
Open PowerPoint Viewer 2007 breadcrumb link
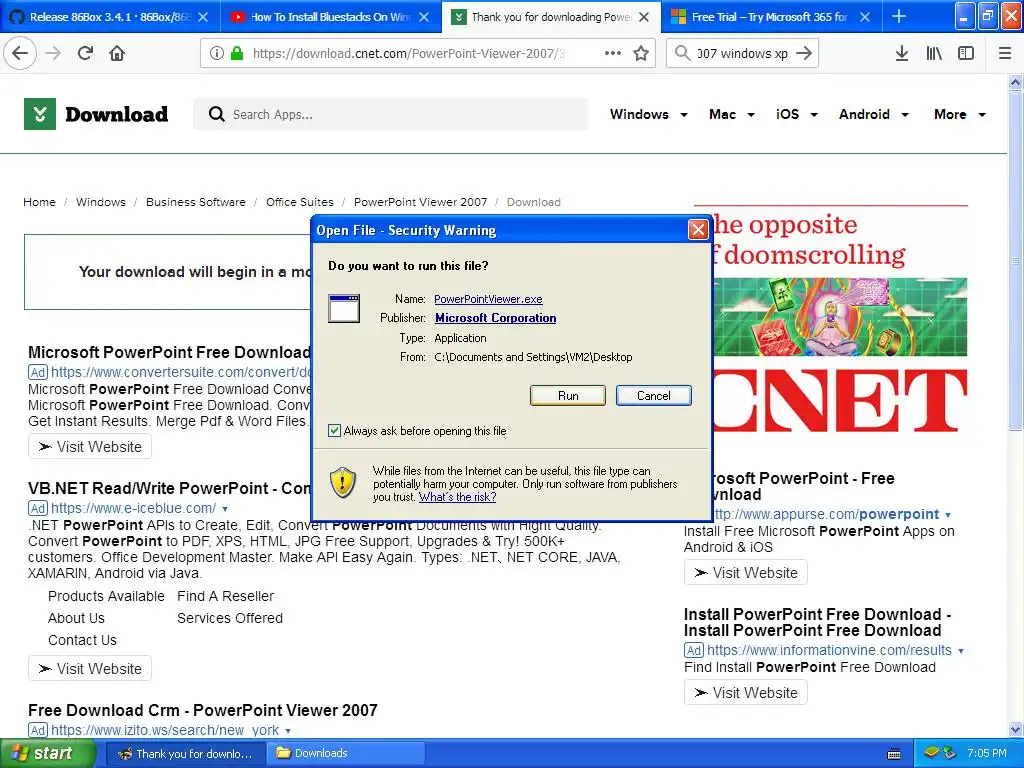420,202
